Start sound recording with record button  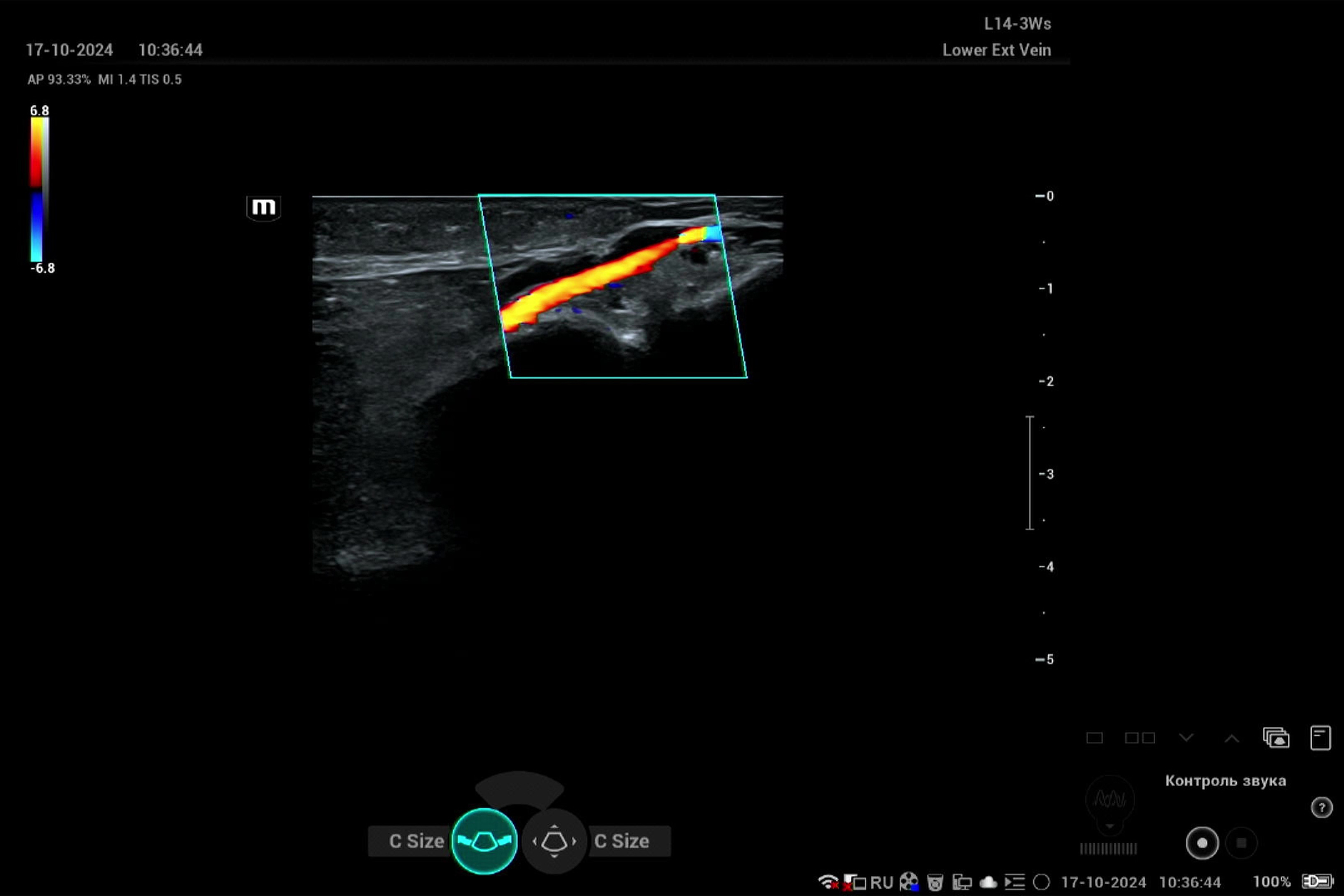pyautogui.click(x=1202, y=843)
